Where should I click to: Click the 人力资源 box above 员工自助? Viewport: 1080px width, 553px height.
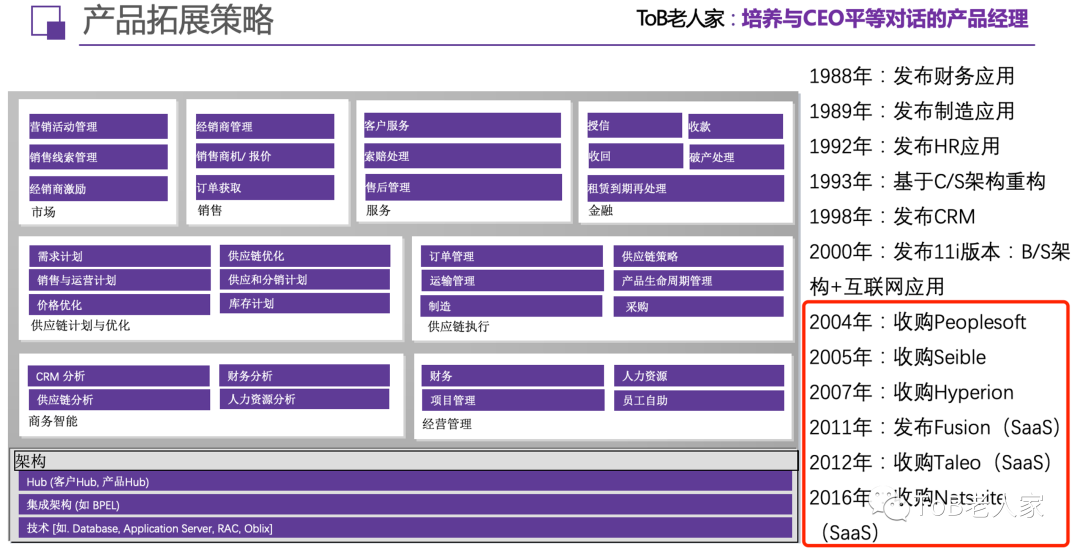(x=699, y=376)
